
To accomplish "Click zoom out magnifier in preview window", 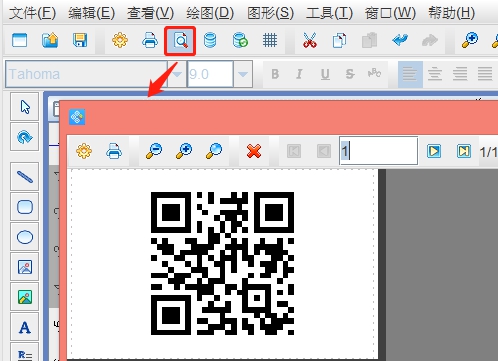I will click(x=154, y=151).
